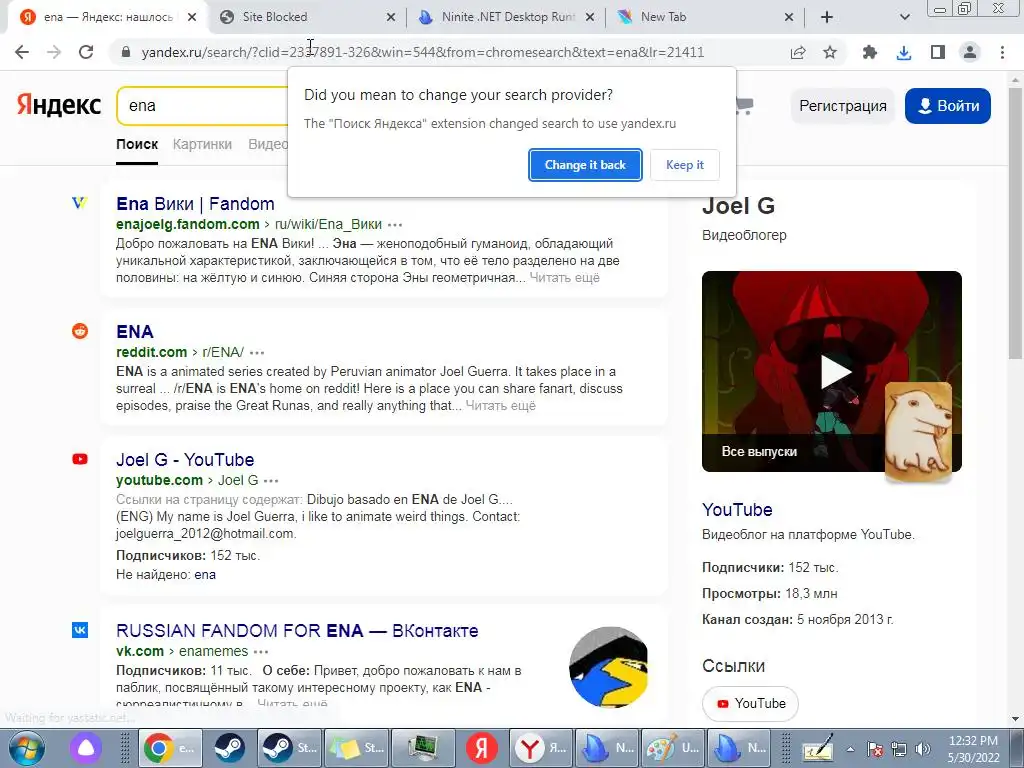Expand the tab search chevron
The image size is (1024, 768).
(904, 17)
